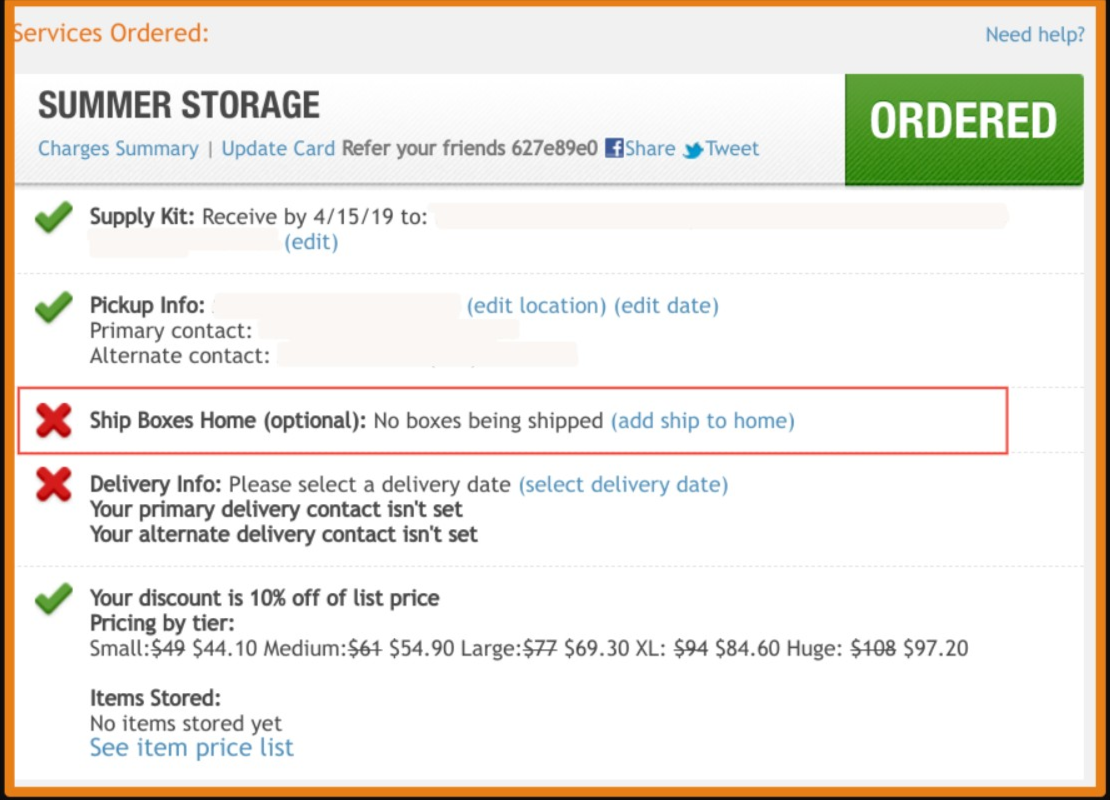Click the red X beside Ship Boxes Home
This screenshot has height=800, width=1110.
(54, 421)
